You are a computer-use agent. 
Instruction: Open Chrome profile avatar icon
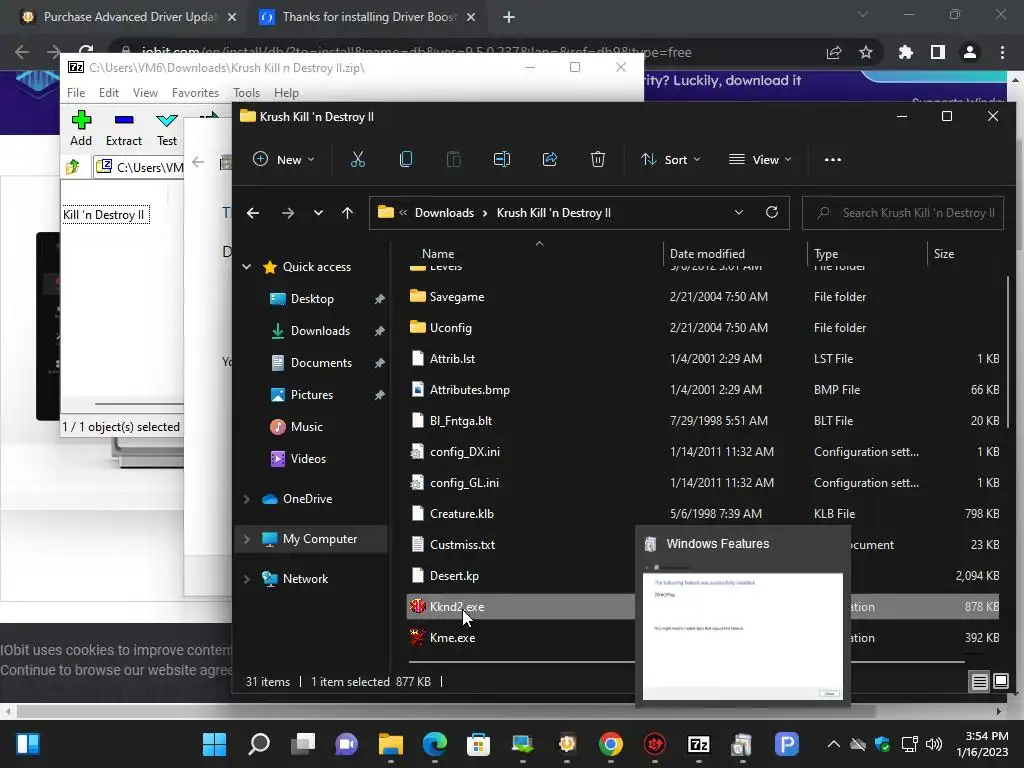[x=970, y=52]
